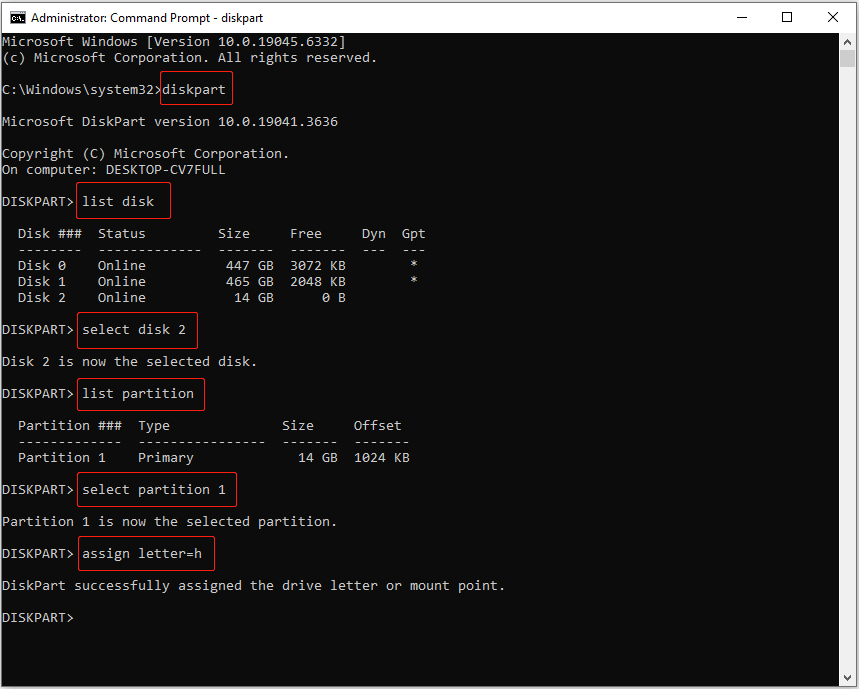Screen dimensions: 859x689
Task: Click the maximize button
Action: [x=786, y=17]
